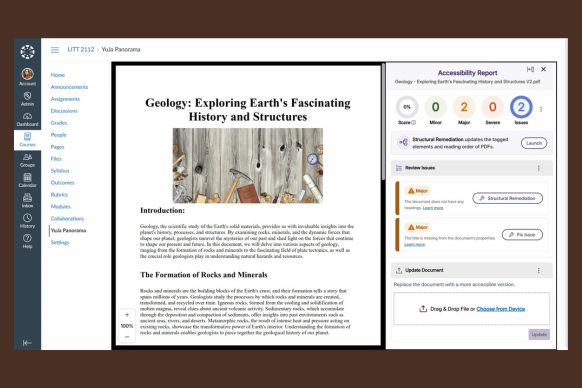
Task: Open Assignments in the course menu
Action: 65,99
